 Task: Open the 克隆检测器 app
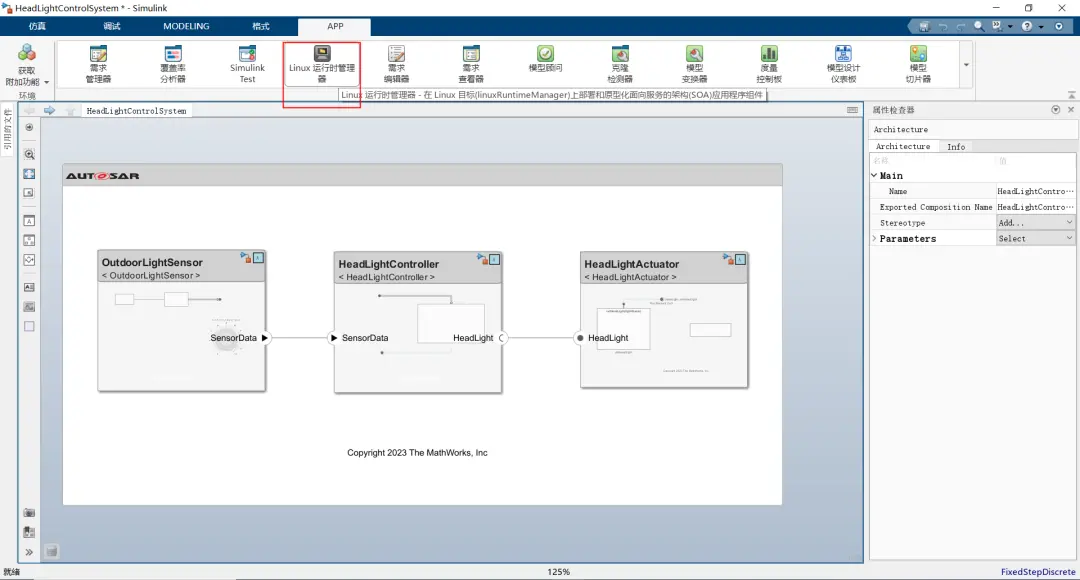coord(620,64)
